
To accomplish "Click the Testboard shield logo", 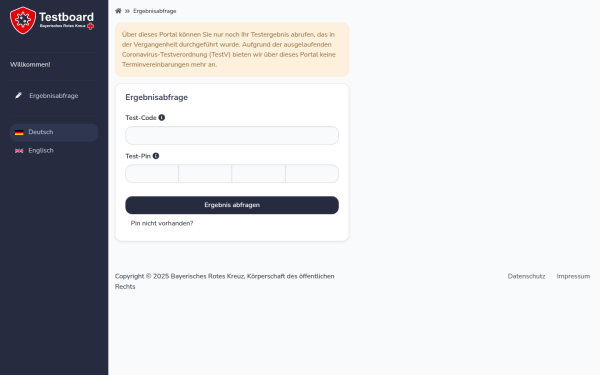I will (23, 20).
